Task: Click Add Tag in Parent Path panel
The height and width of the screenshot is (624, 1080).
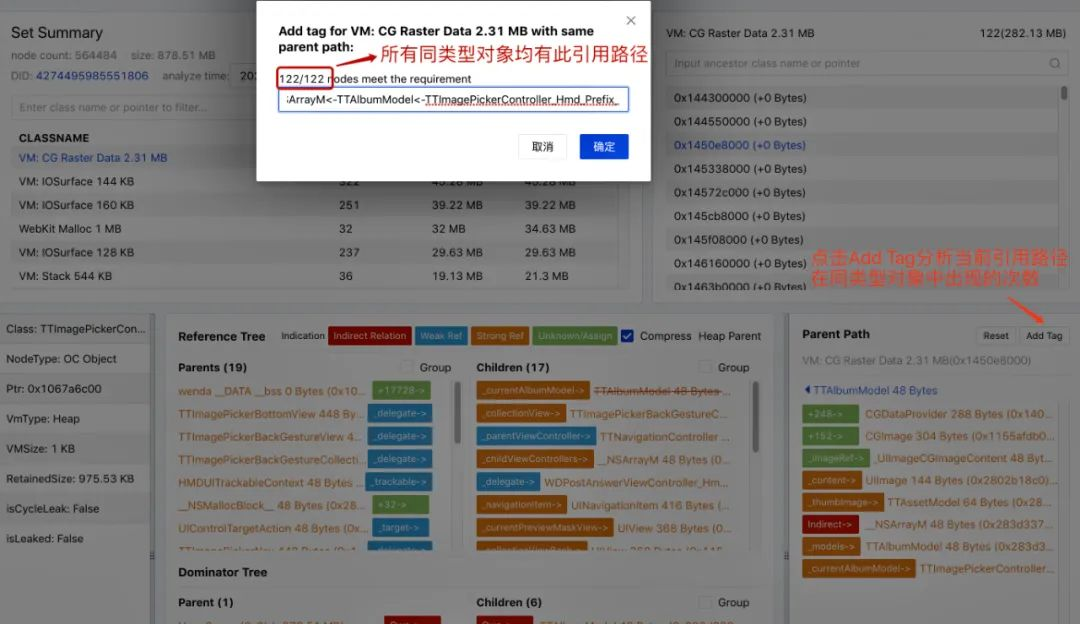Action: coord(1043,335)
